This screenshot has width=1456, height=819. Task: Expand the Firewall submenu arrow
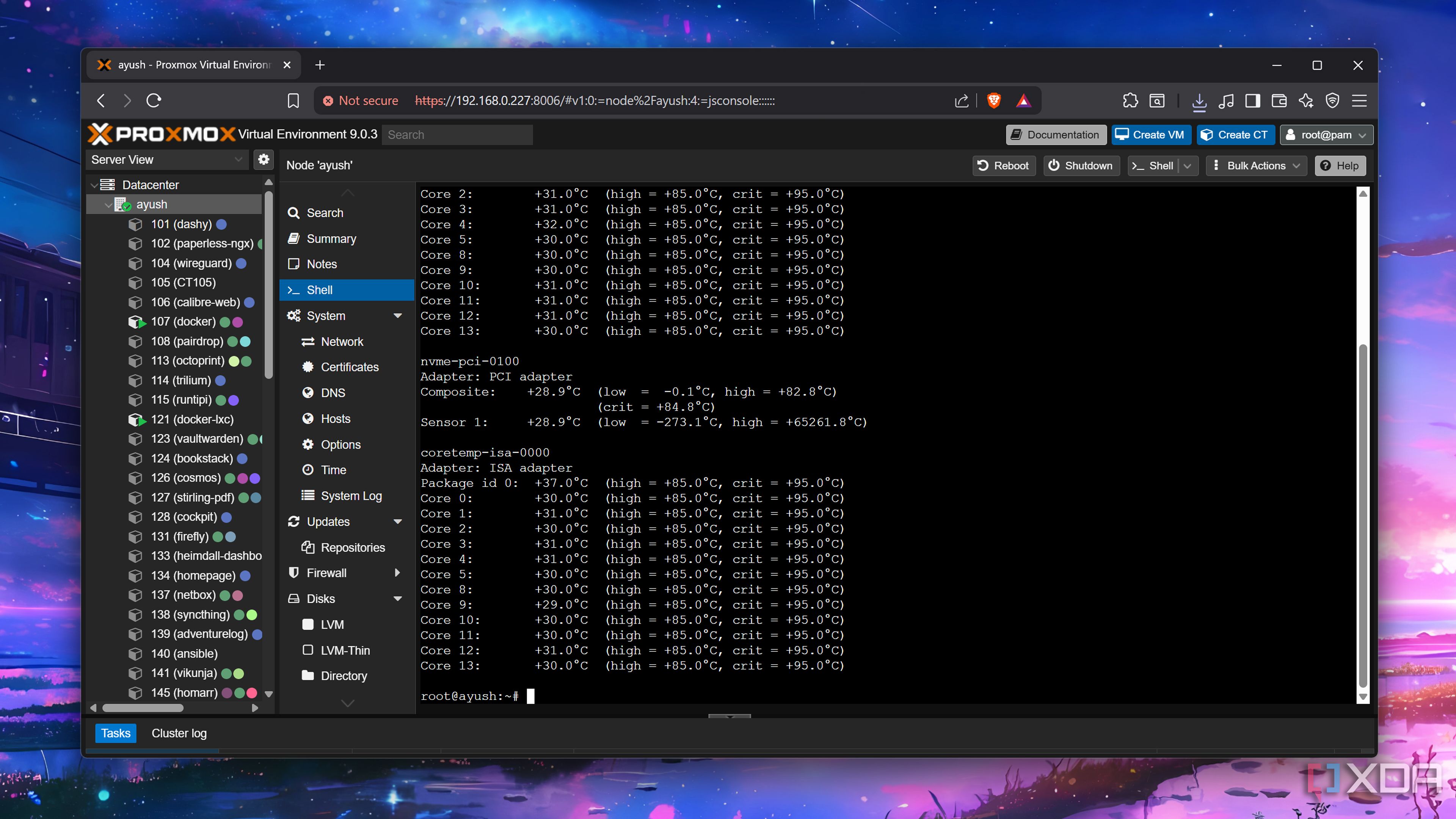point(398,573)
